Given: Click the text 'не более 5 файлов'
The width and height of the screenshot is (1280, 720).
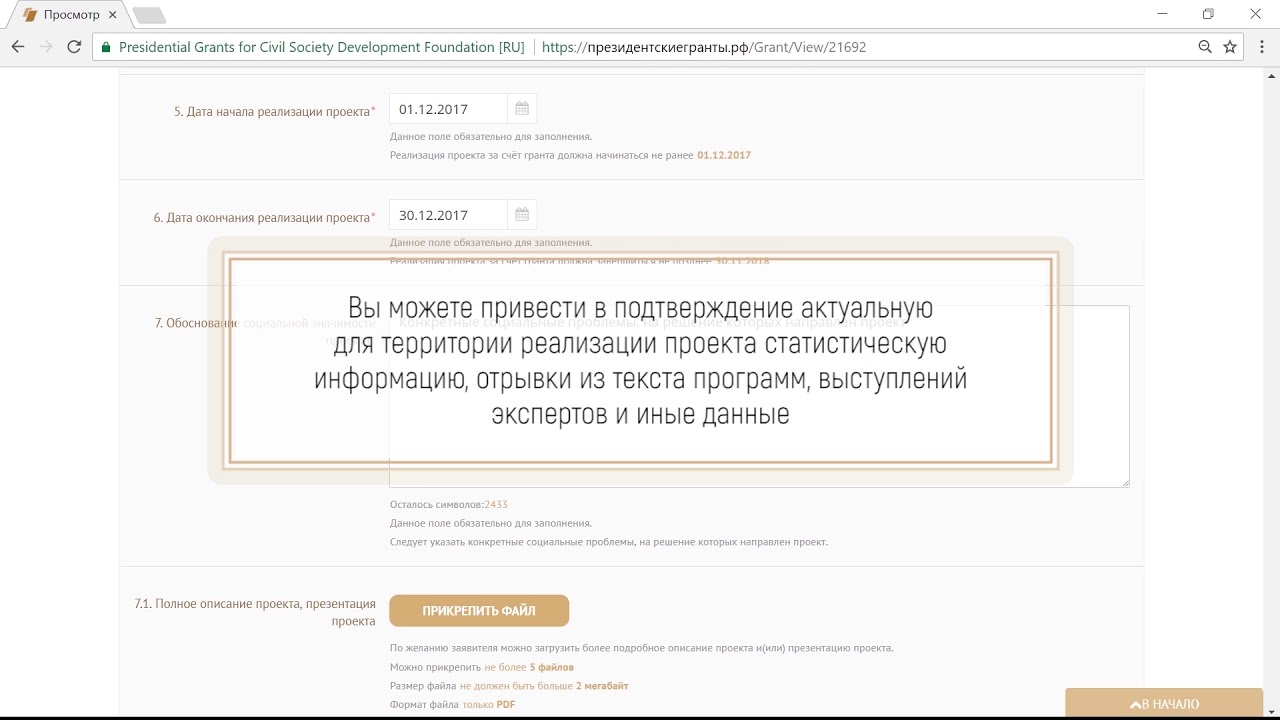Looking at the screenshot, I should (529, 667).
